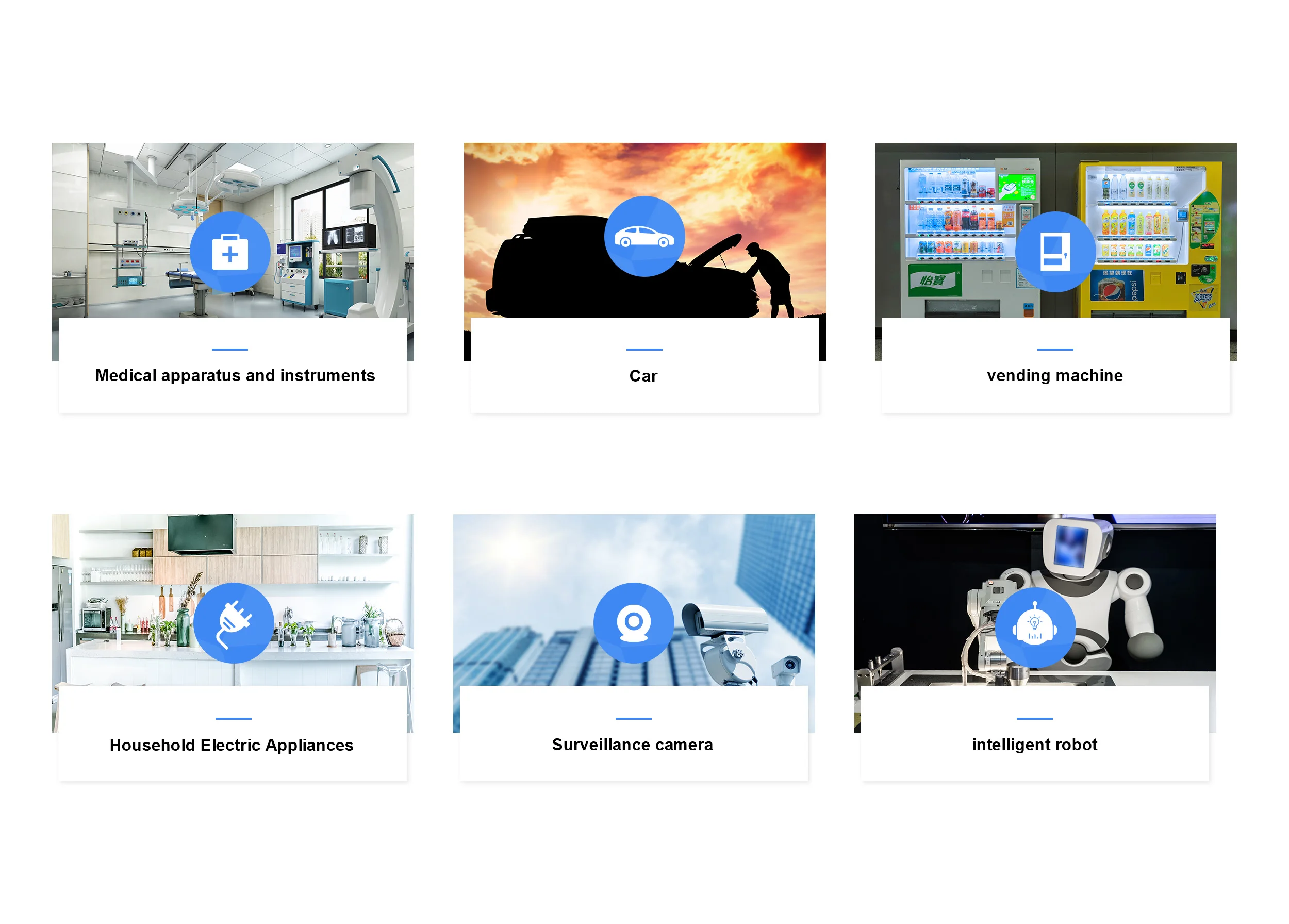Click the electric plug circle icon
Image resolution: width=1289 pixels, height=924 pixels.
tap(233, 623)
